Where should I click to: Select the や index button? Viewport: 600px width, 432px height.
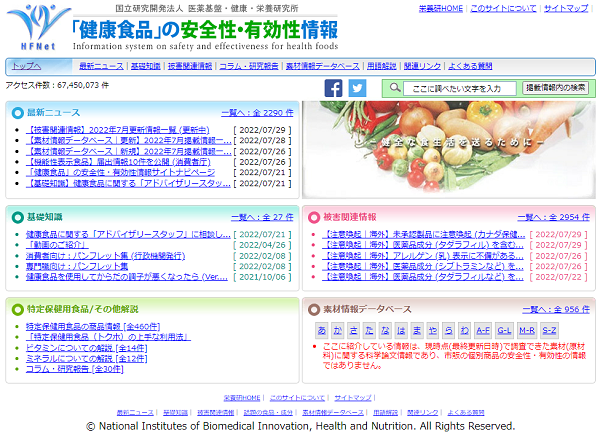pos(433,330)
